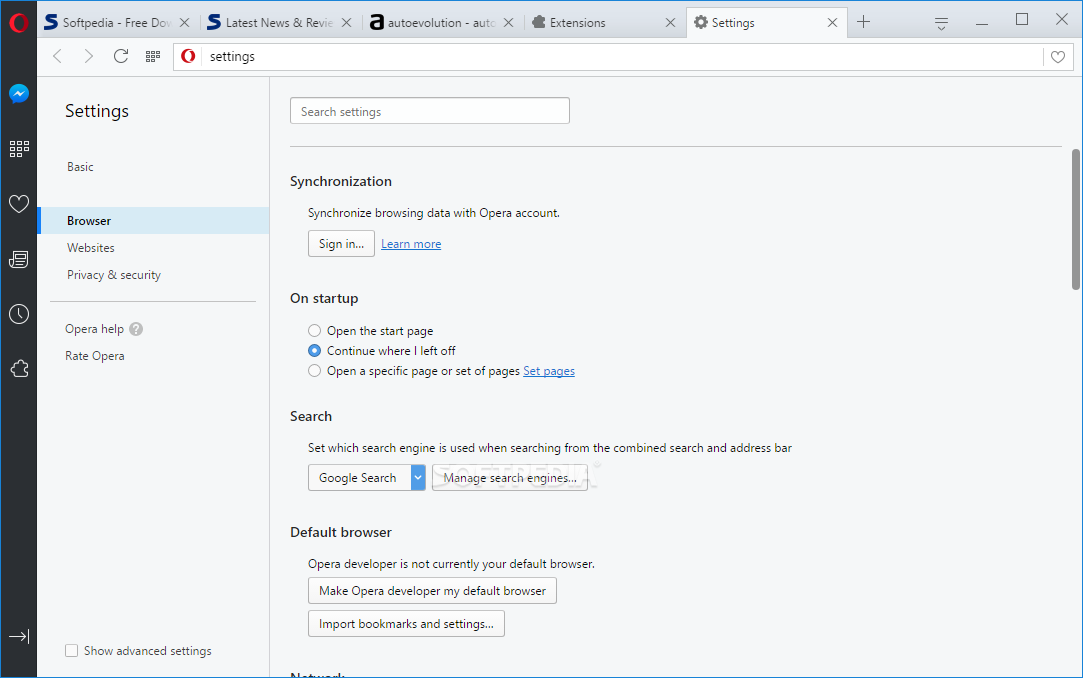Go forward to next page
The image size is (1083, 678).
click(x=88, y=56)
